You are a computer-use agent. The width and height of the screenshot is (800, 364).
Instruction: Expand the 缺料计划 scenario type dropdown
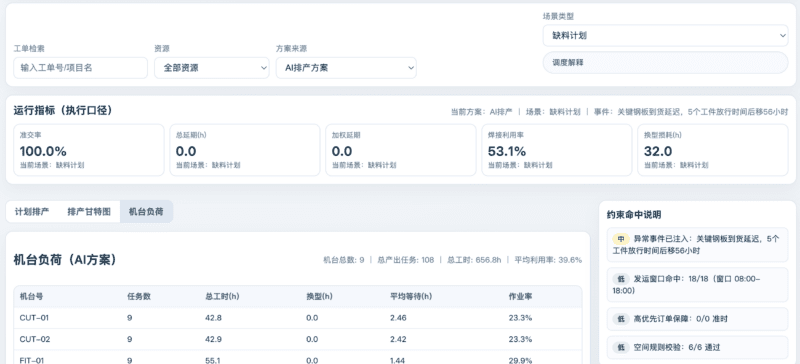[x=666, y=35]
